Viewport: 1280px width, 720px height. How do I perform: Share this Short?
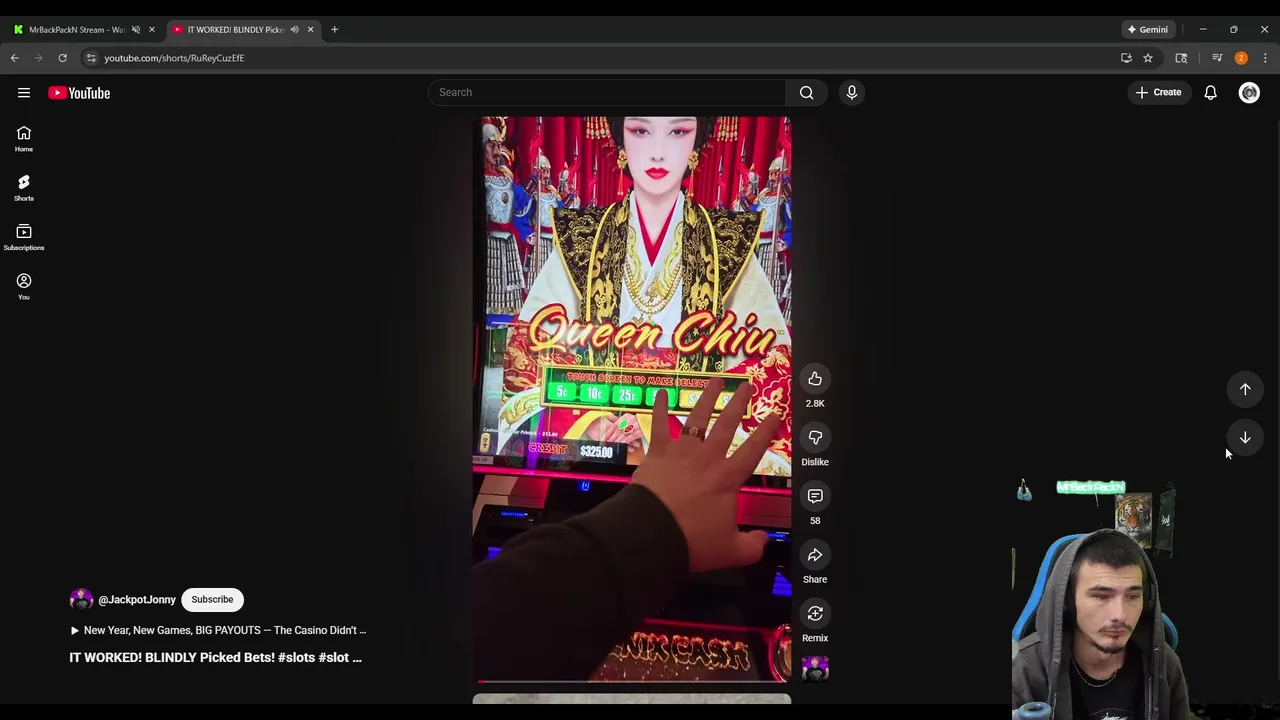click(815, 555)
